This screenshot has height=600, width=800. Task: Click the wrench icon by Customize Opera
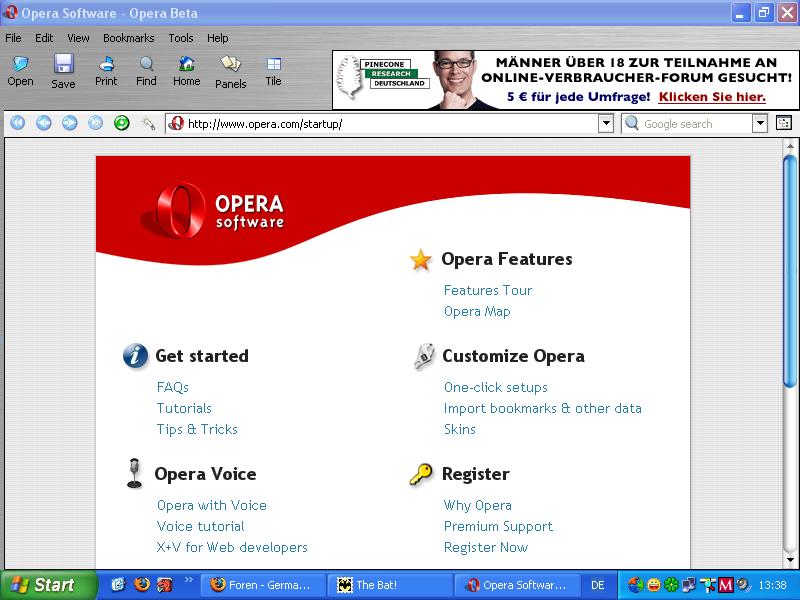click(424, 356)
